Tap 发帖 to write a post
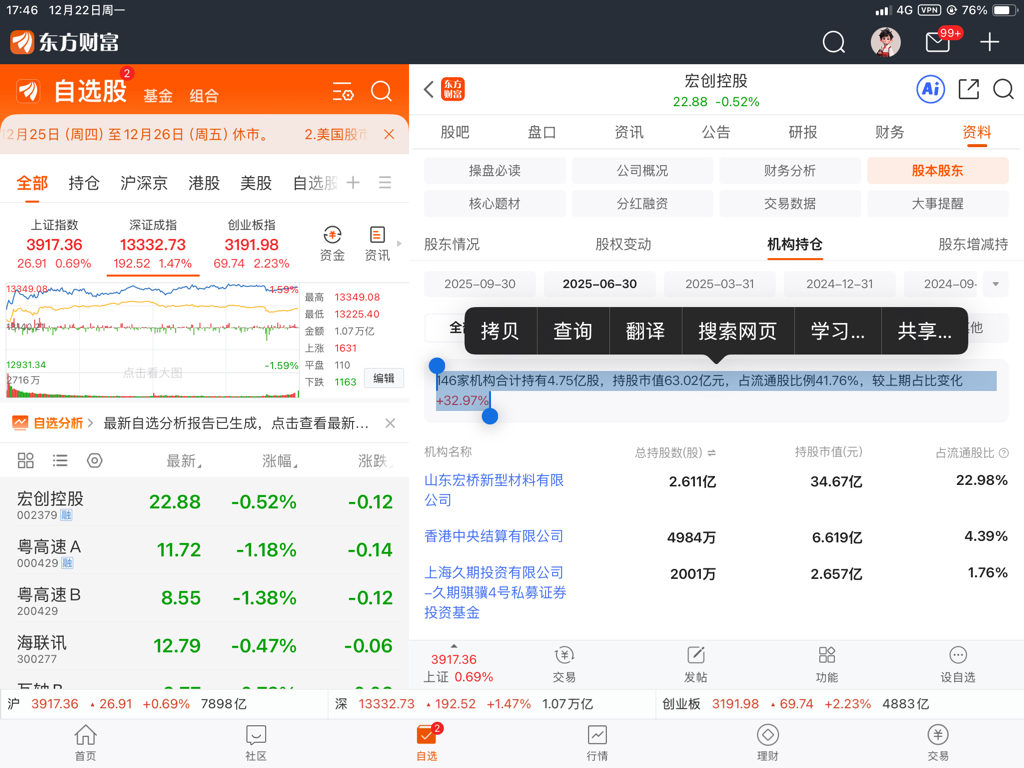 pos(696,665)
